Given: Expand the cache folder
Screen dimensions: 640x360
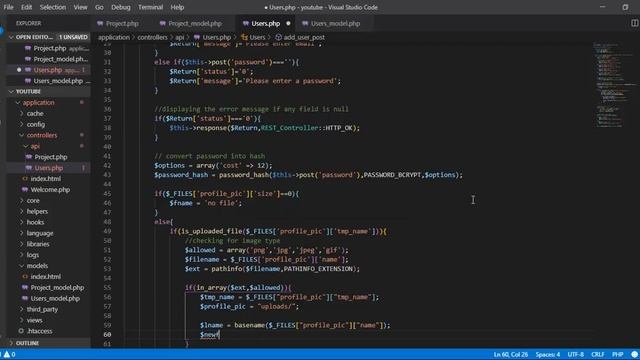Looking at the screenshot, I should 35,113.
